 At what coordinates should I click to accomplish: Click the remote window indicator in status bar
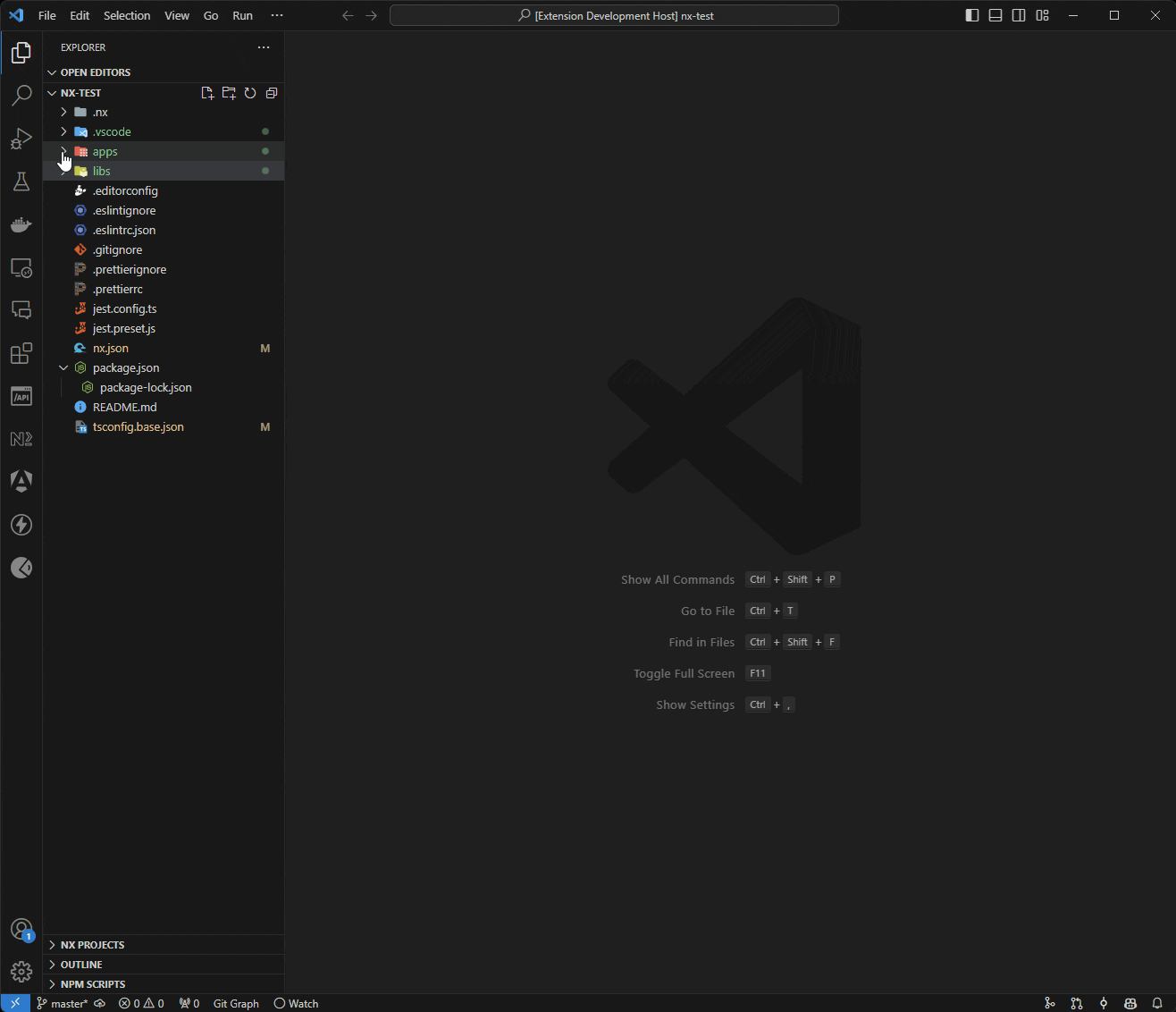tap(15, 1003)
